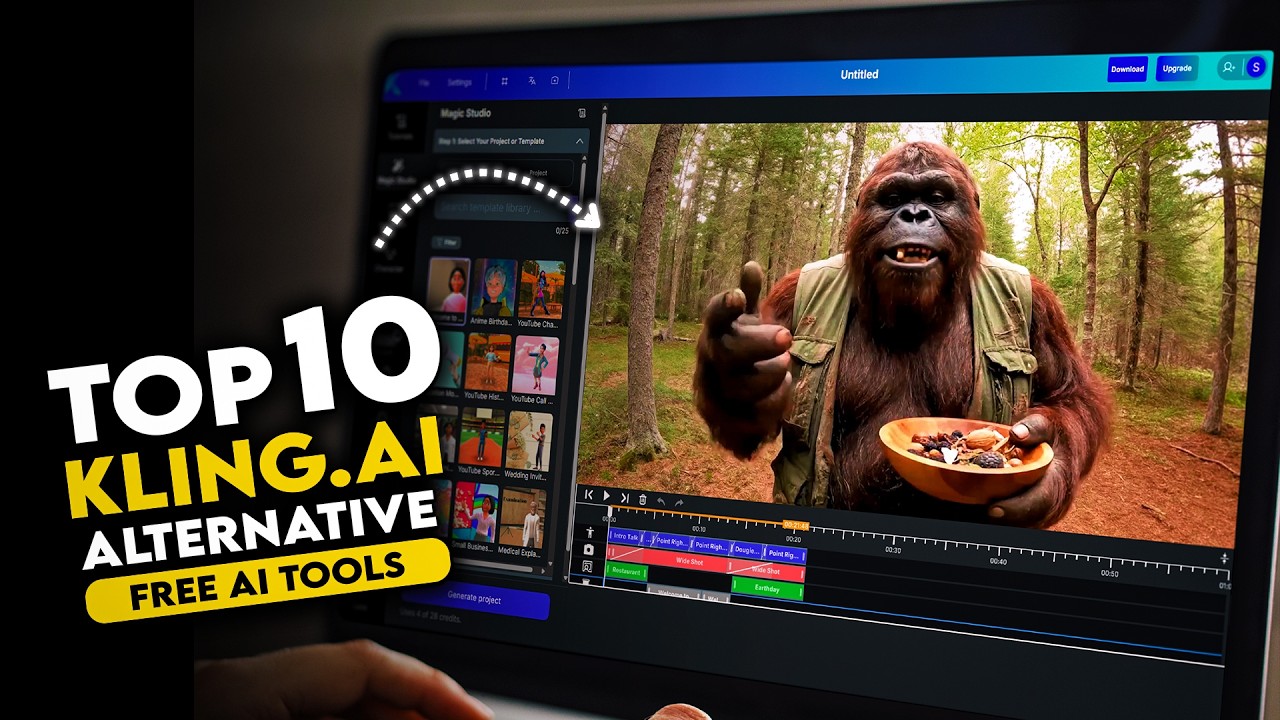Open the invite collaborator icon
This screenshot has width=1280, height=720.
1228,68
